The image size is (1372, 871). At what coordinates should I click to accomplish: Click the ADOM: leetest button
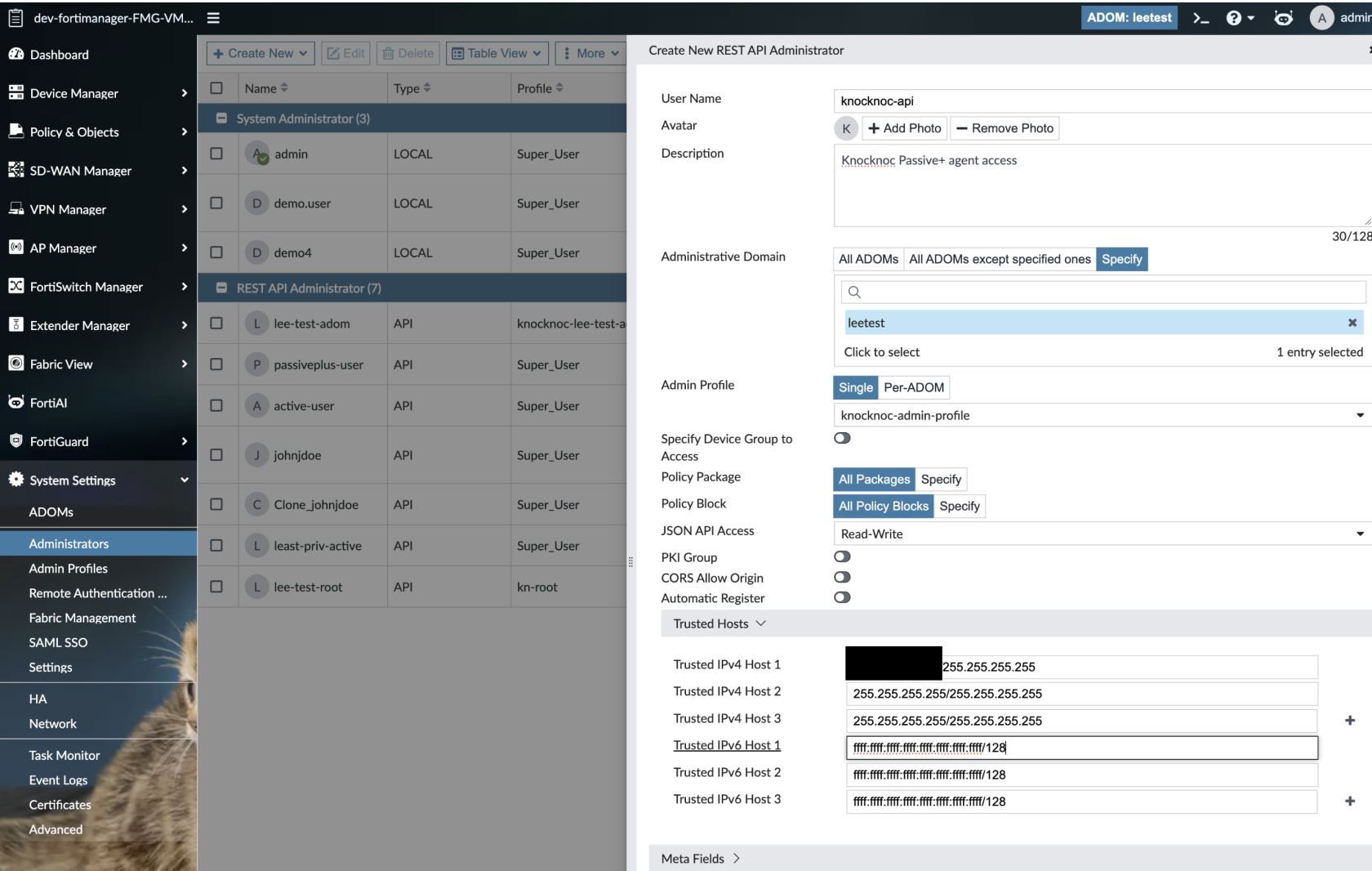coord(1129,18)
